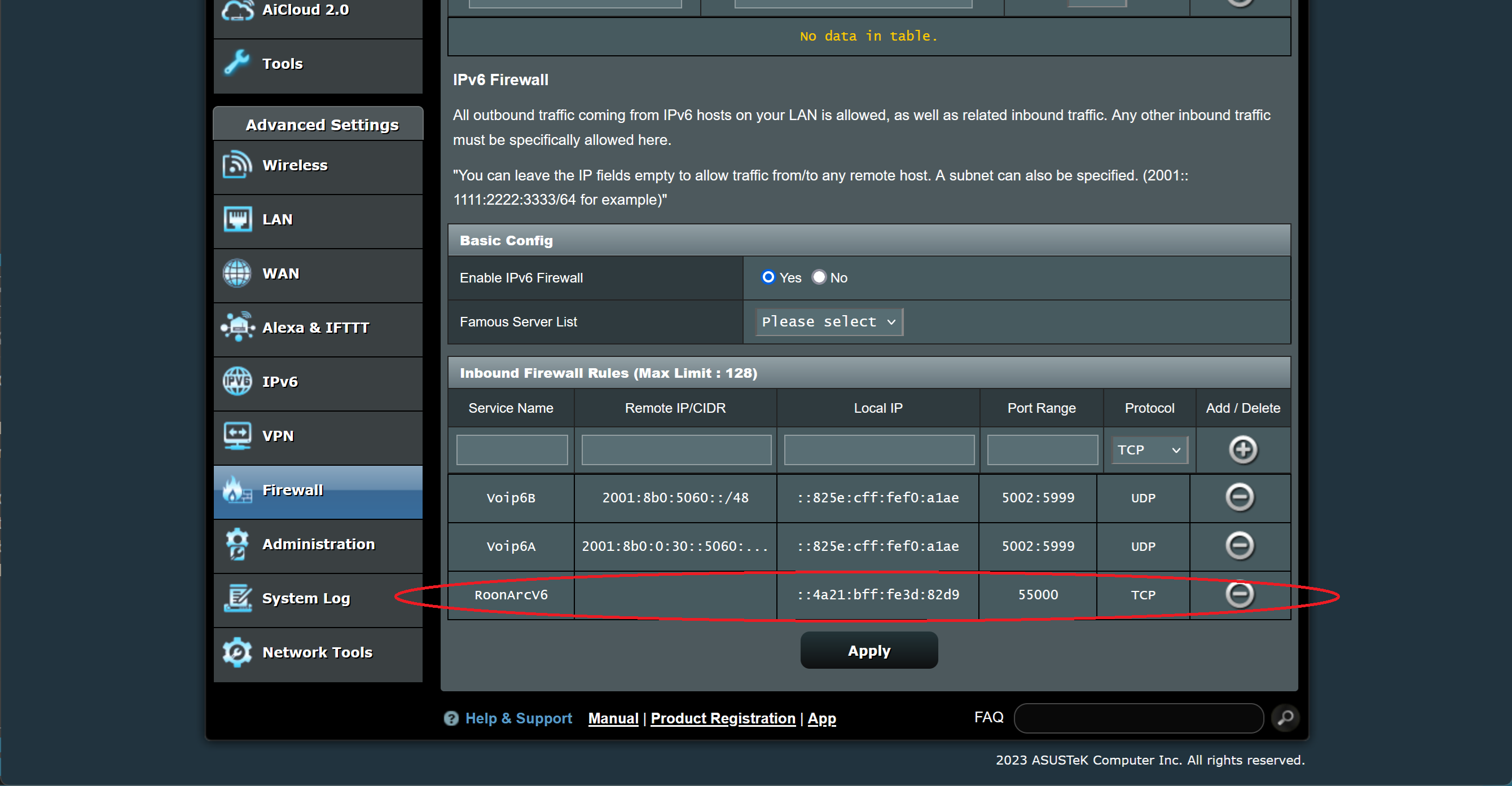Delete the Voip6A firewall rule
This screenshot has width=1512, height=786.
(x=1240, y=546)
